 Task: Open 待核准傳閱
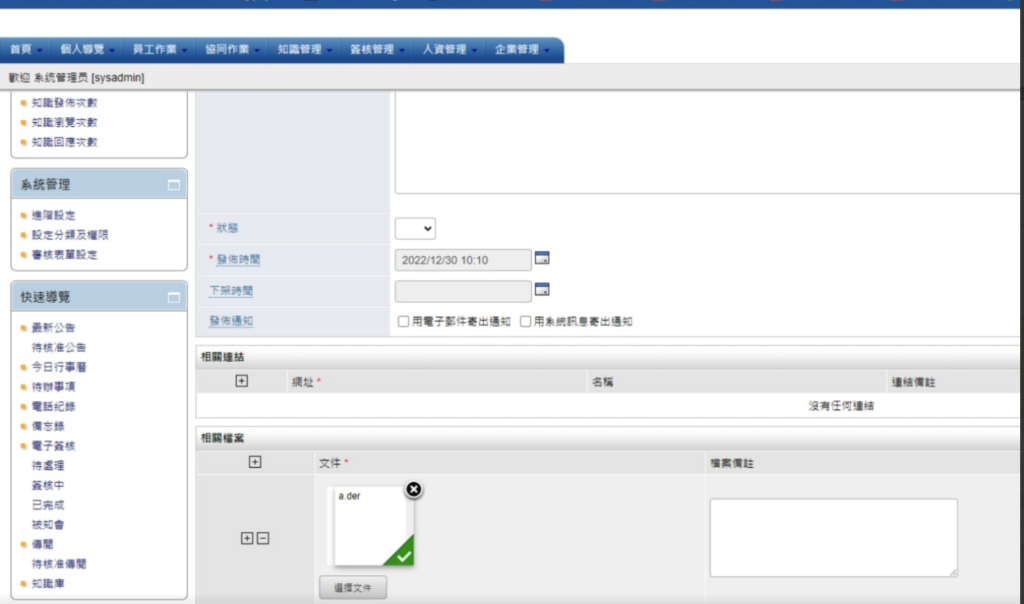pyautogui.click(x=59, y=564)
